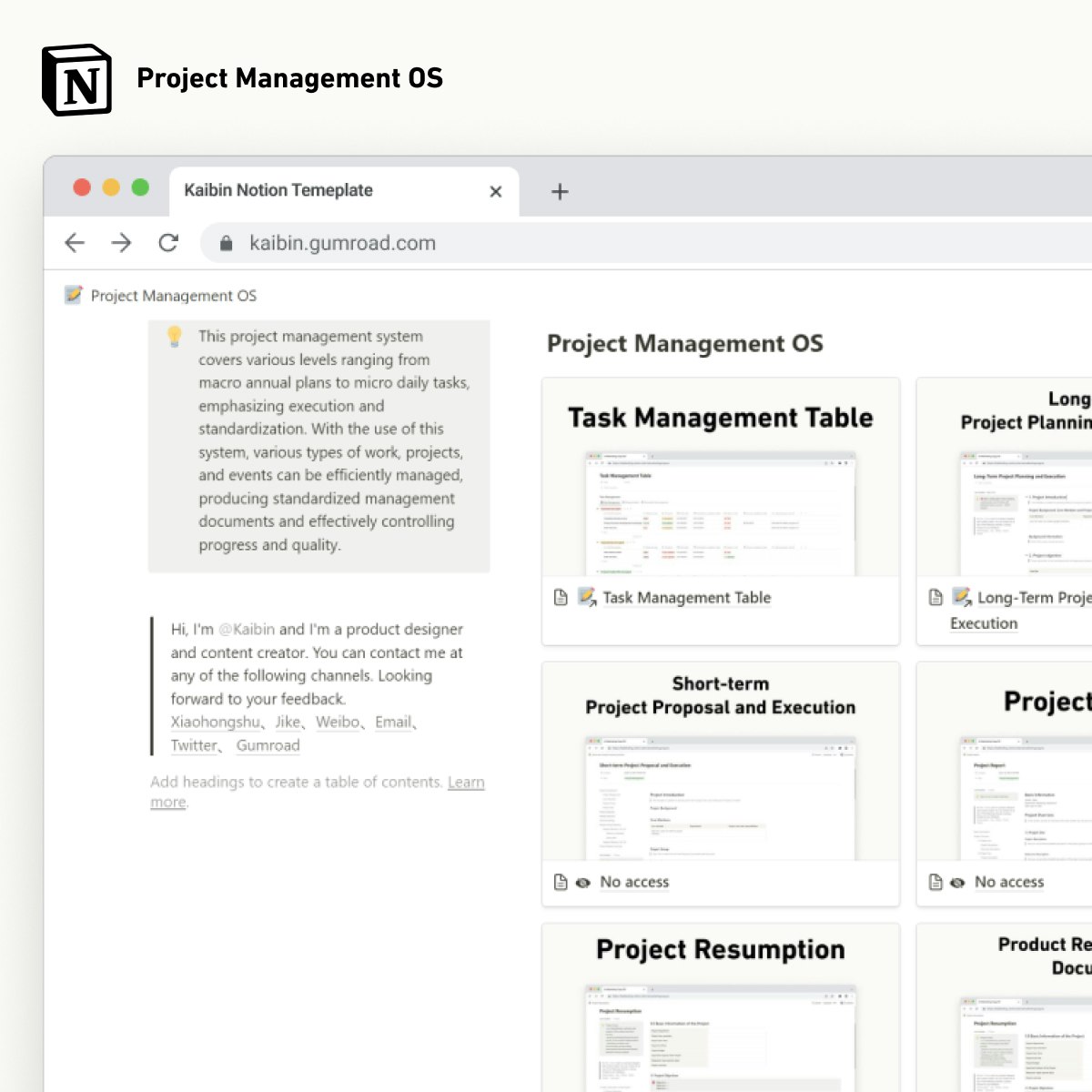Click the lightbulb icon in the callout block
The width and height of the screenshot is (1092, 1092).
173,338
